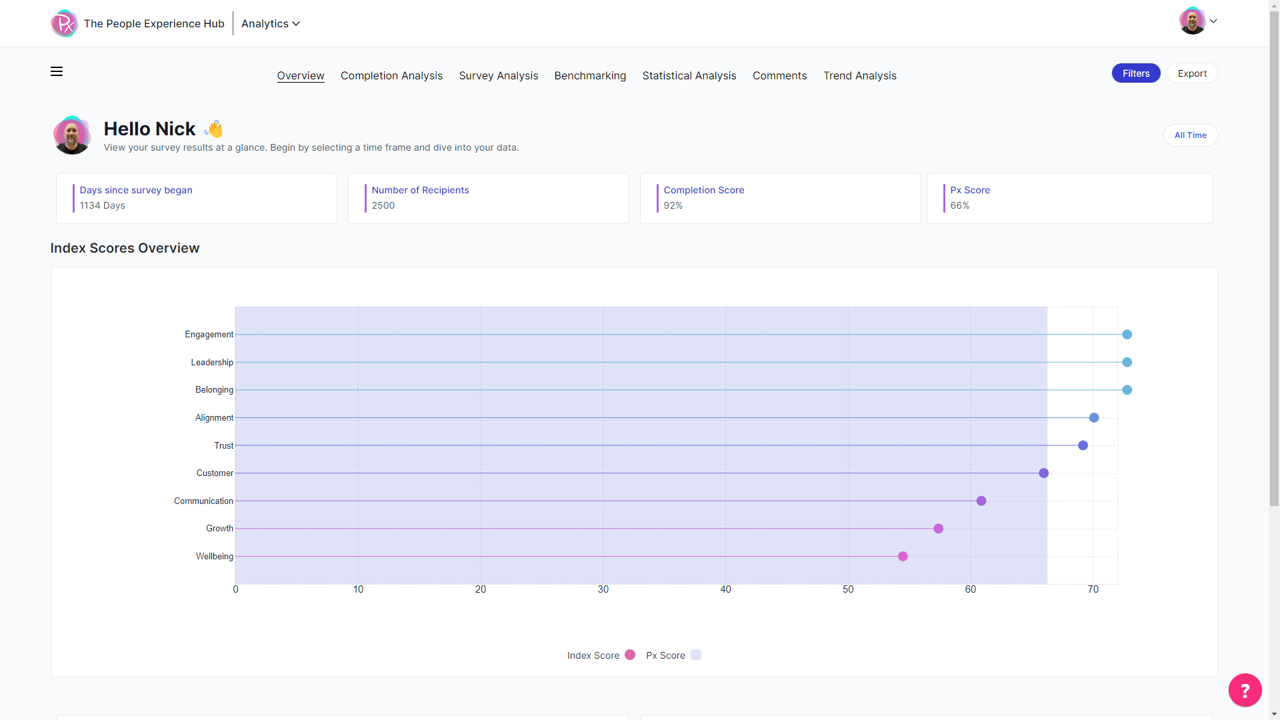Click the vertical page scrollbar

pos(1274,300)
